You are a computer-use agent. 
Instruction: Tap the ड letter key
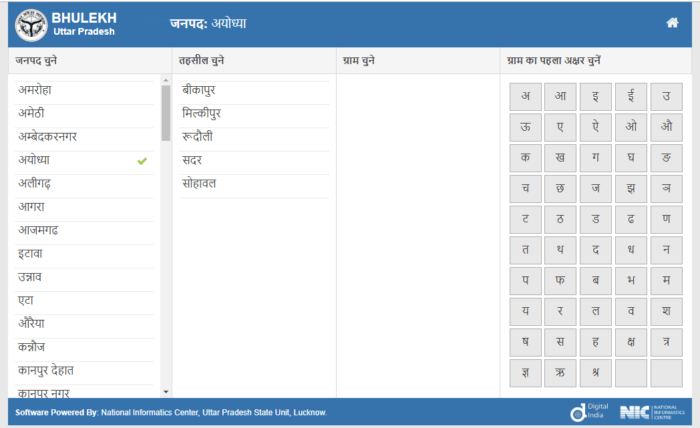596,220
